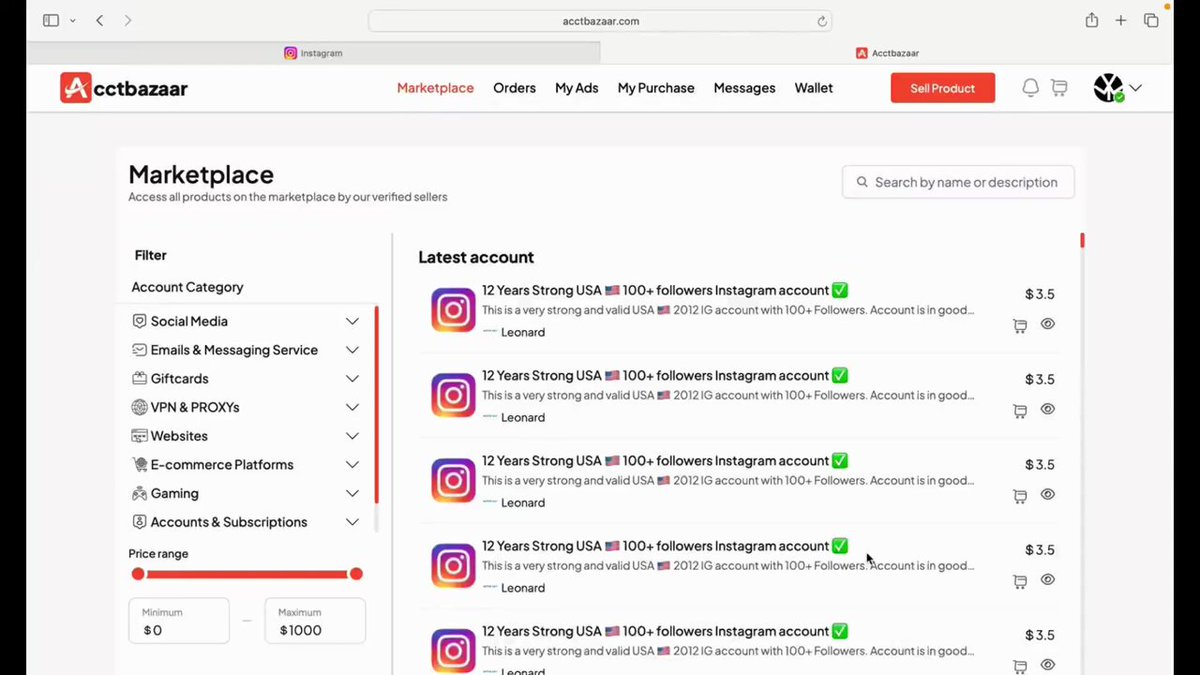The image size is (1200, 675).
Task: Open the header shopping cart icon
Action: (1059, 88)
